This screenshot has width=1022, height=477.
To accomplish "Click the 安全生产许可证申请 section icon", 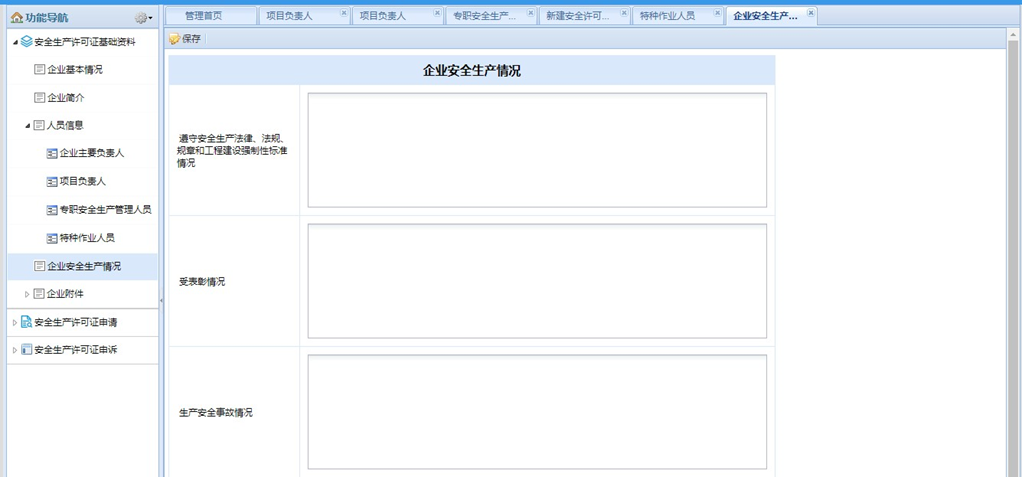I will 26,322.
